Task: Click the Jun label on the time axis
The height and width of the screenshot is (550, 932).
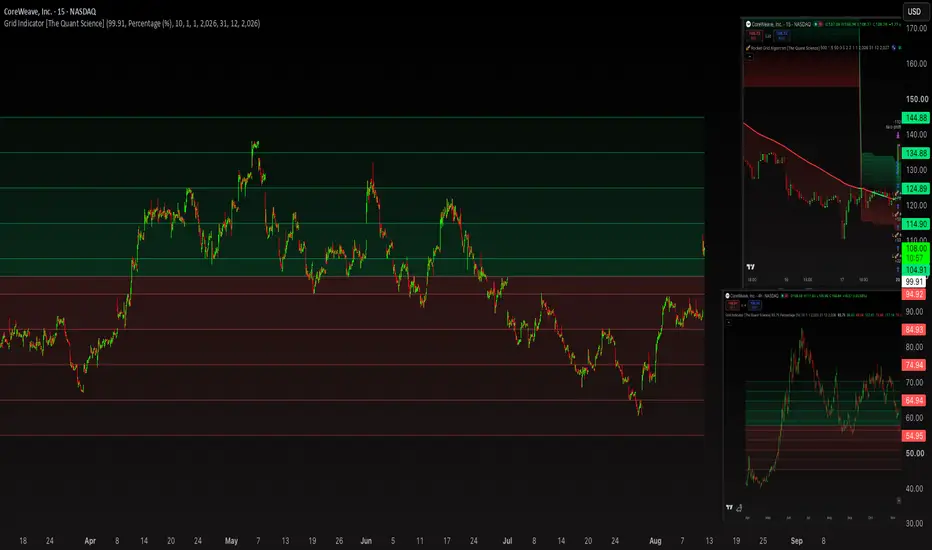Action: tap(366, 540)
